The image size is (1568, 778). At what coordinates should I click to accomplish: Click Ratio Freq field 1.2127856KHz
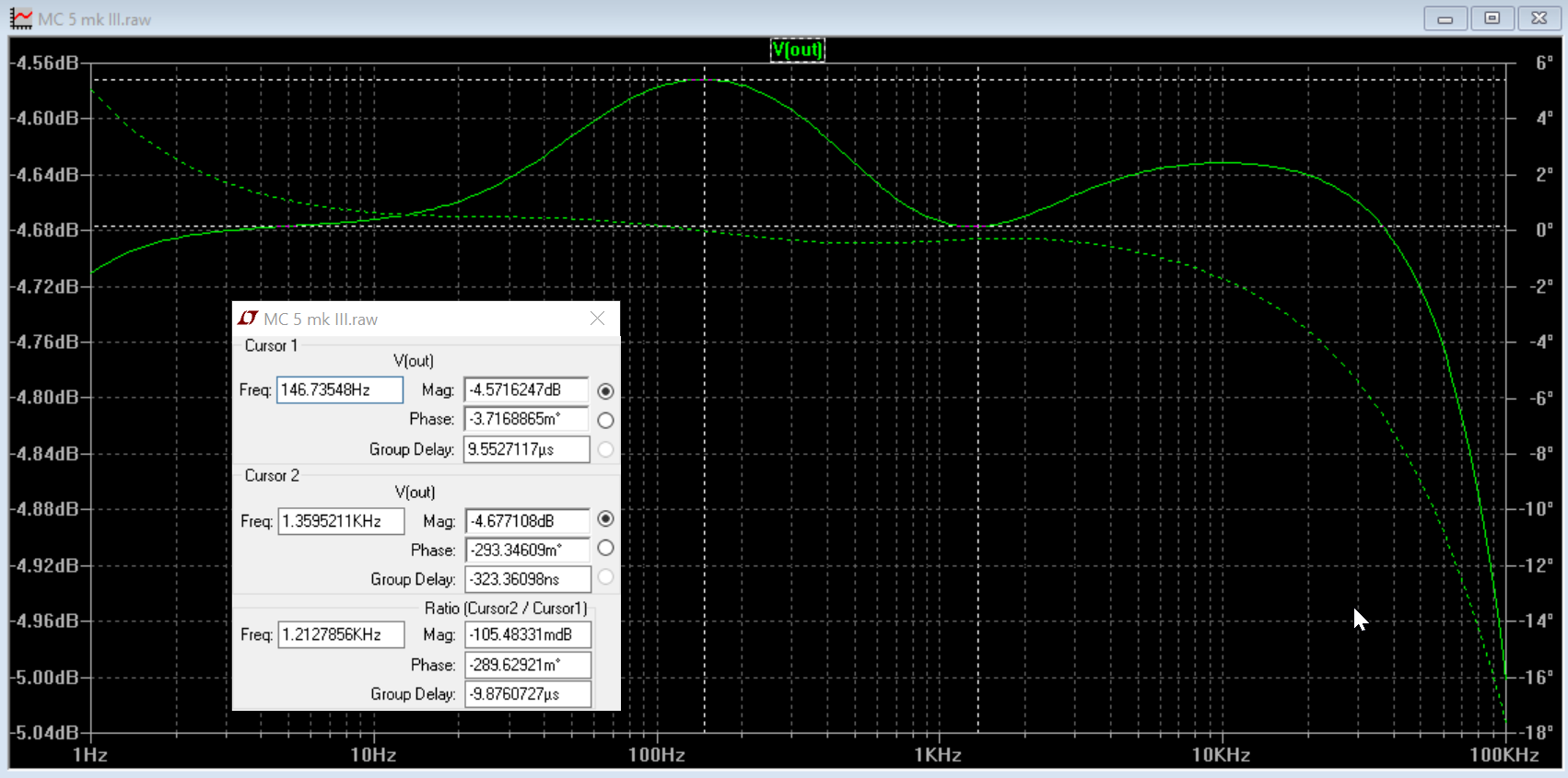click(341, 634)
